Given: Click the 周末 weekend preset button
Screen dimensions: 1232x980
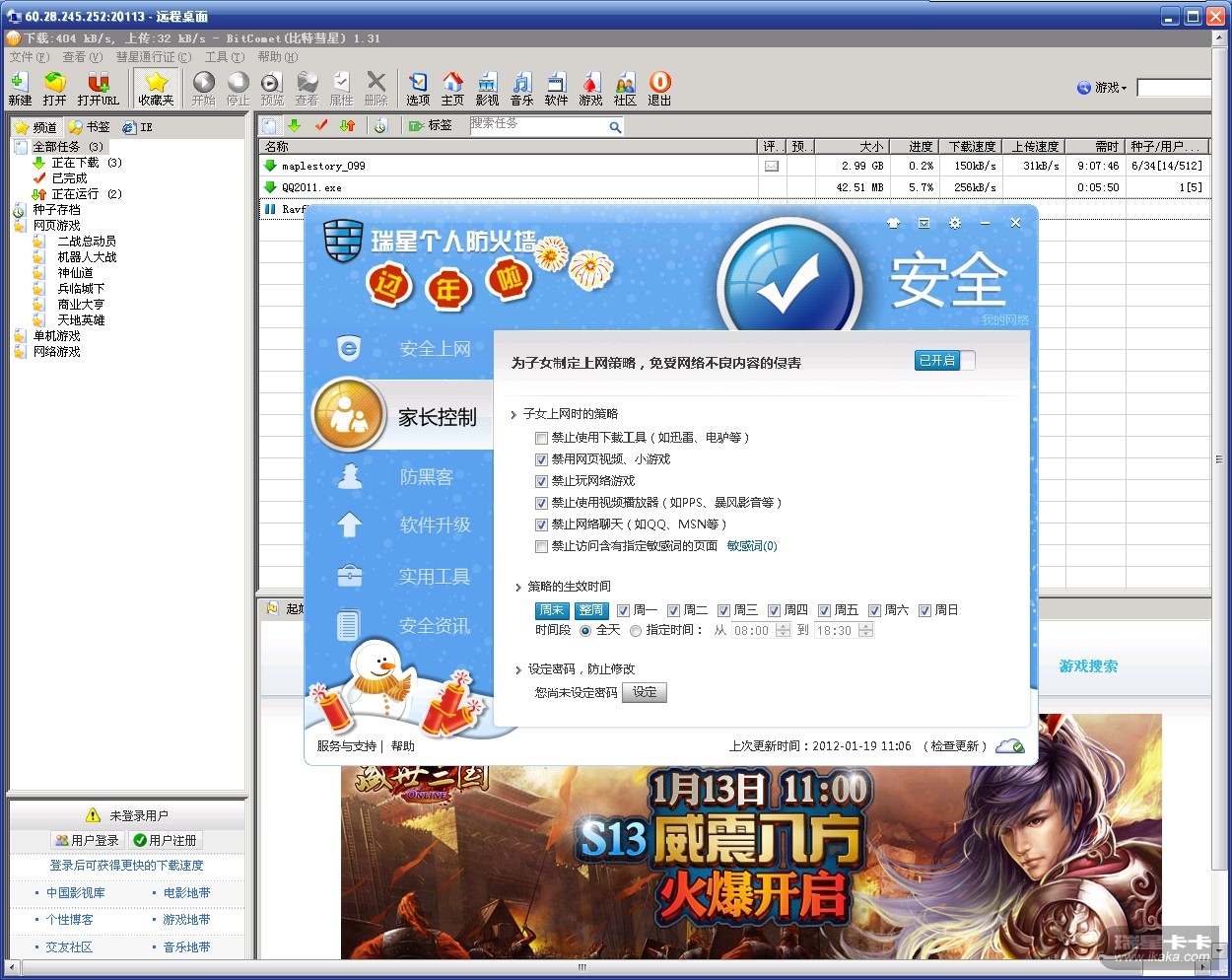Looking at the screenshot, I should 552,610.
